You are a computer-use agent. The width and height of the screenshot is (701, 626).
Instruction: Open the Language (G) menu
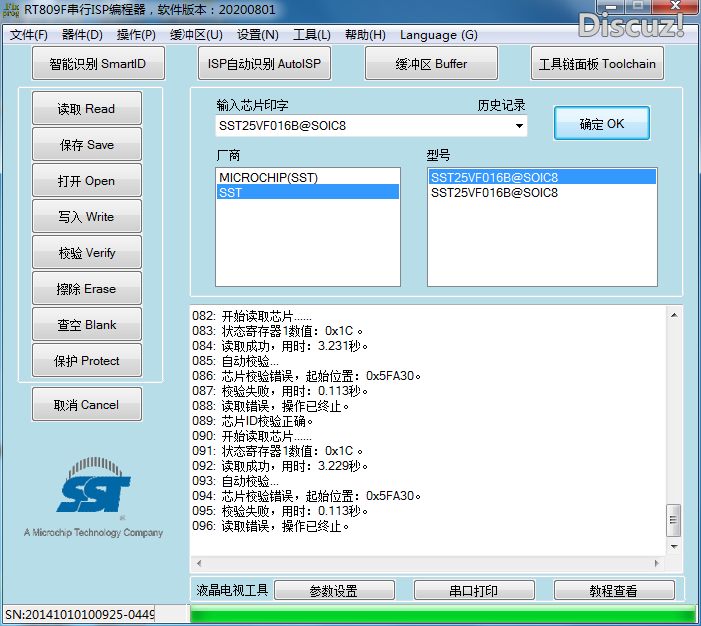[x=438, y=35]
